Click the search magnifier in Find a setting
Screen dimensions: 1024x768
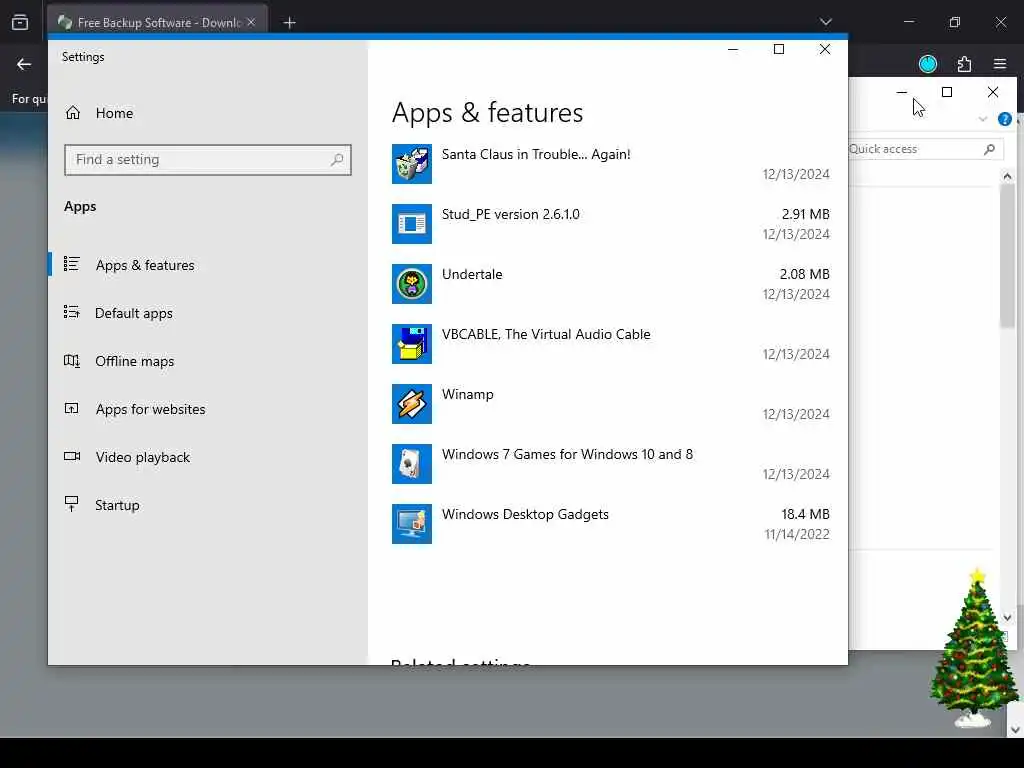tap(337, 159)
